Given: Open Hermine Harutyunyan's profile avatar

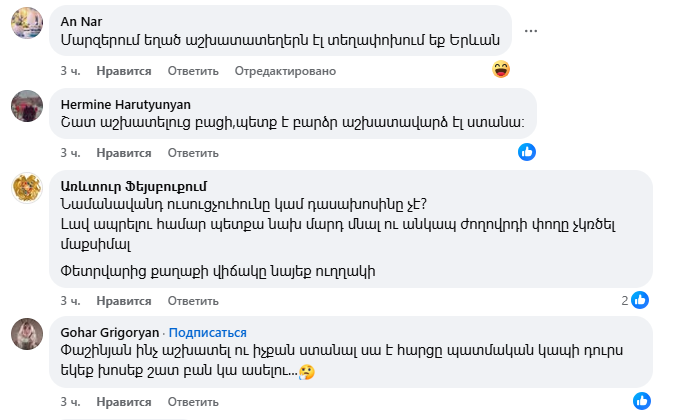Looking at the screenshot, I should 27,105.
